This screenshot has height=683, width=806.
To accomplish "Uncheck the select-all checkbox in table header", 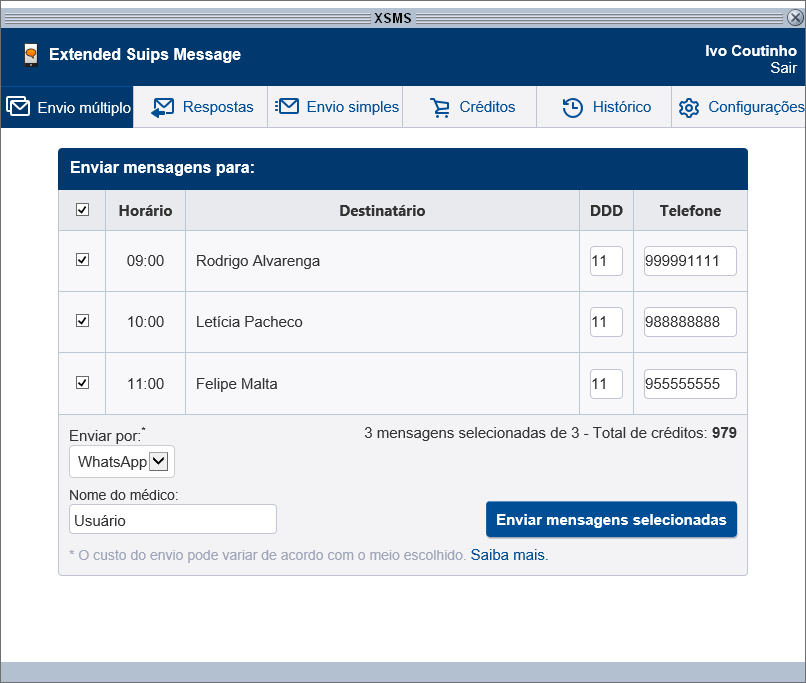I will coord(82,210).
